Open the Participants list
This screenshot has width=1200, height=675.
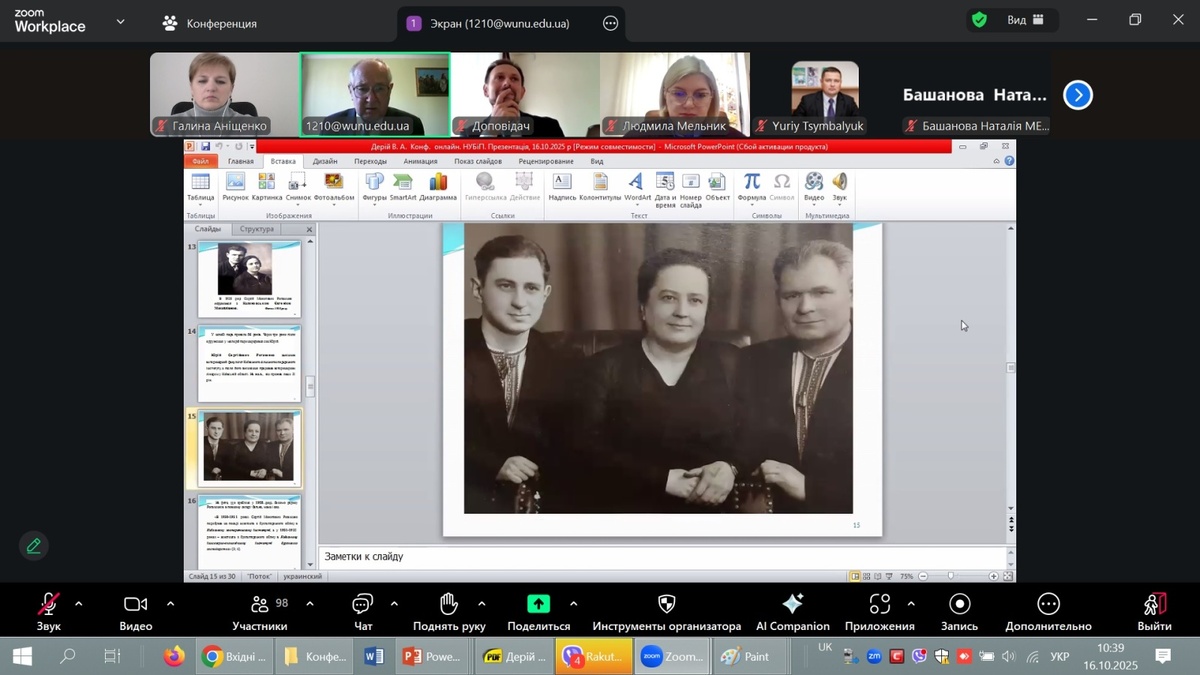point(260,605)
